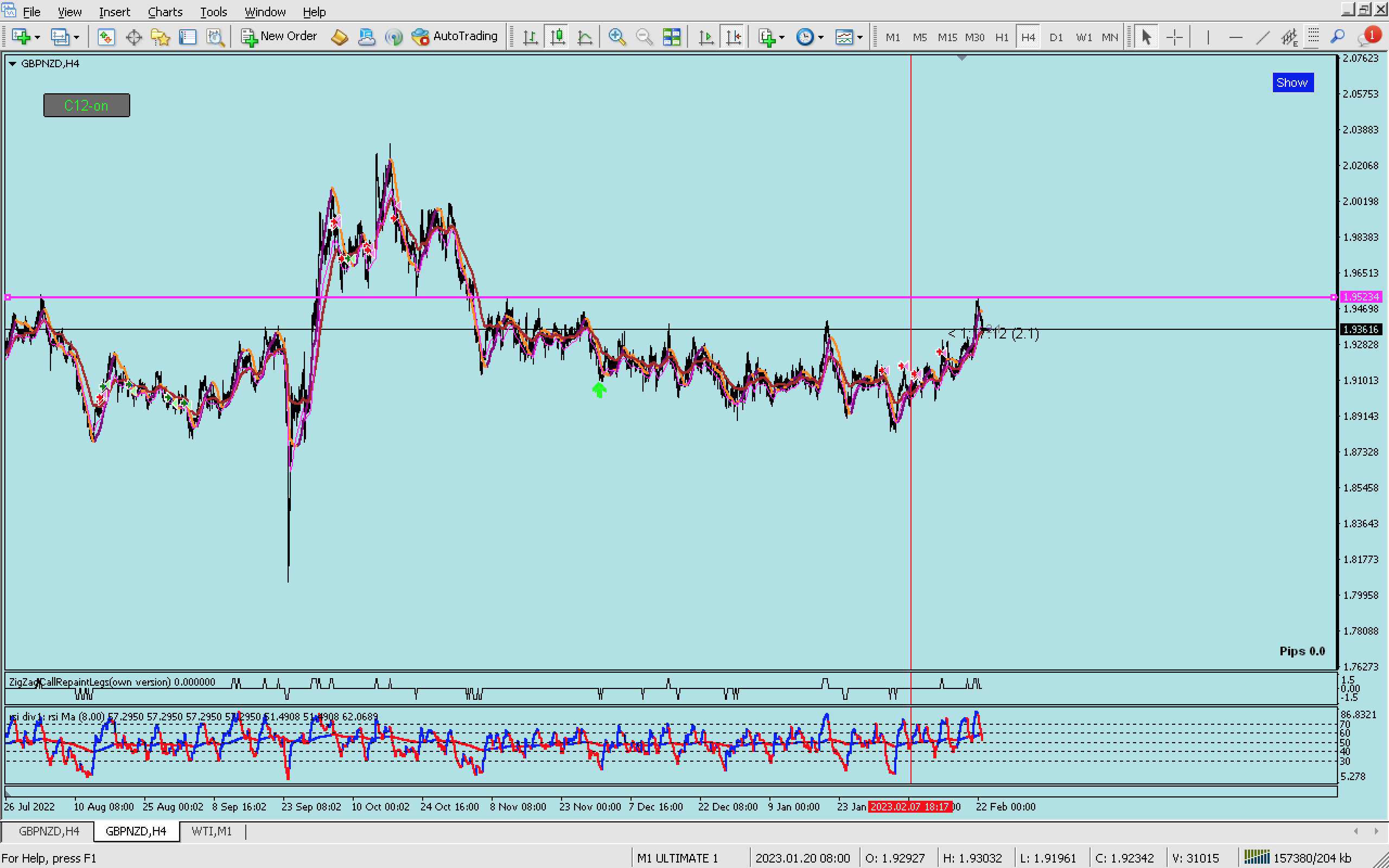This screenshot has height=868, width=1389.
Task: Draw a trendline with the diagonal line tool
Action: (x=1262, y=37)
